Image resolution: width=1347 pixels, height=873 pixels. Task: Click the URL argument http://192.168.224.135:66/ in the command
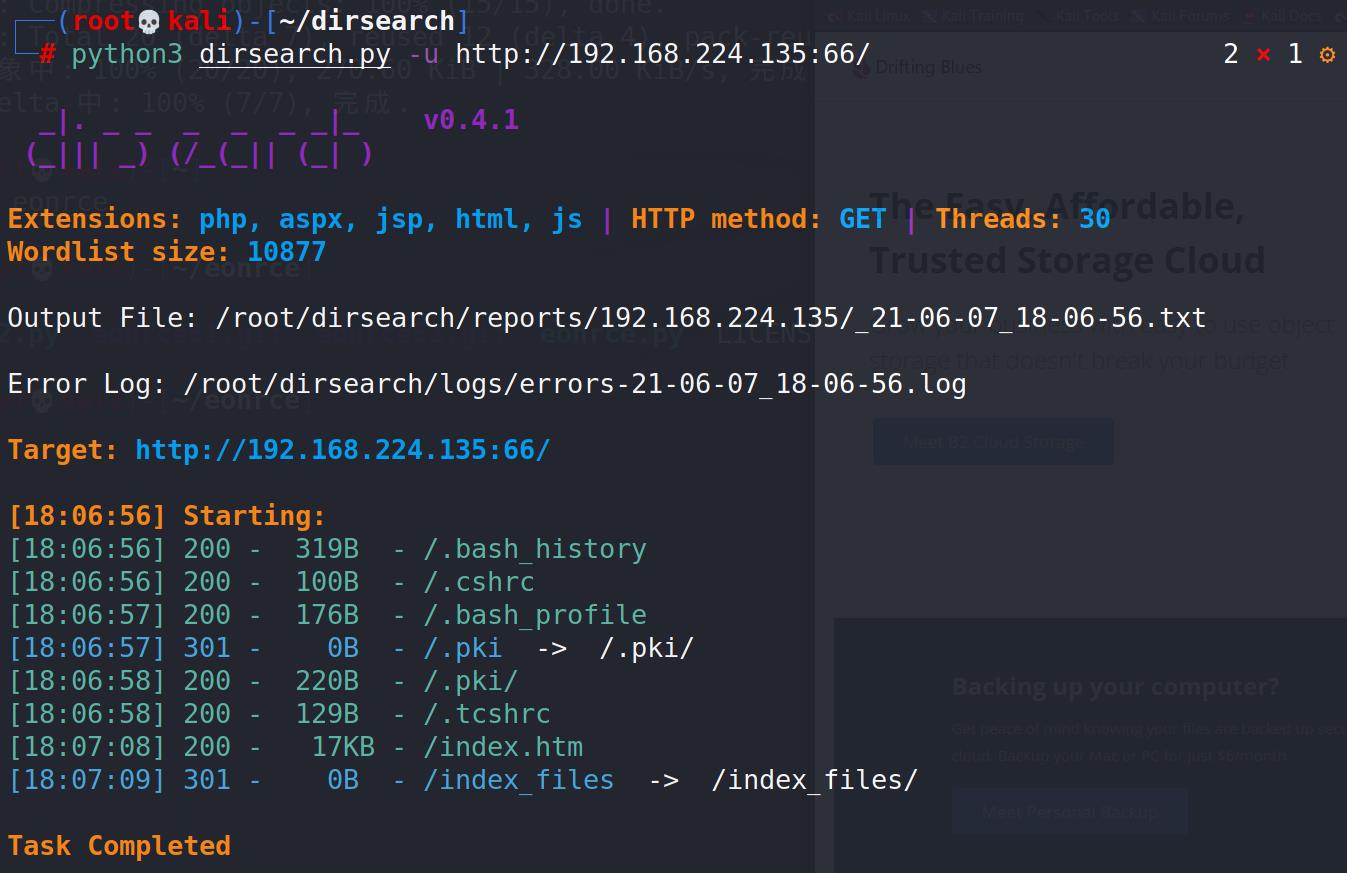(x=663, y=54)
